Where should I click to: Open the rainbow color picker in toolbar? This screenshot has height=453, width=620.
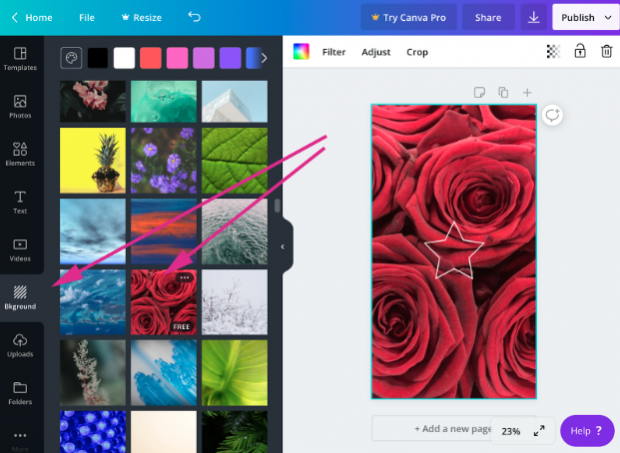(x=301, y=52)
